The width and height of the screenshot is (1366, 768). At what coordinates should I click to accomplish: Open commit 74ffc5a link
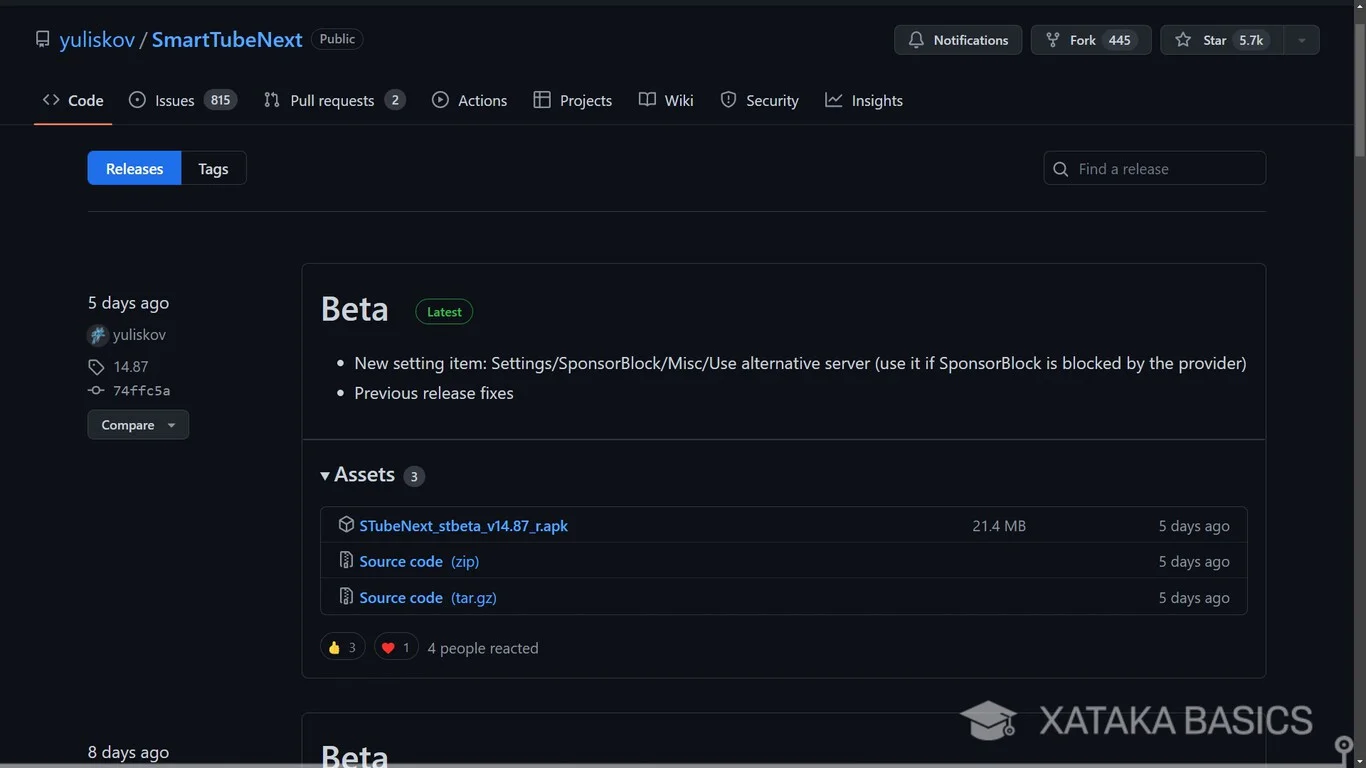pyautogui.click(x=141, y=391)
